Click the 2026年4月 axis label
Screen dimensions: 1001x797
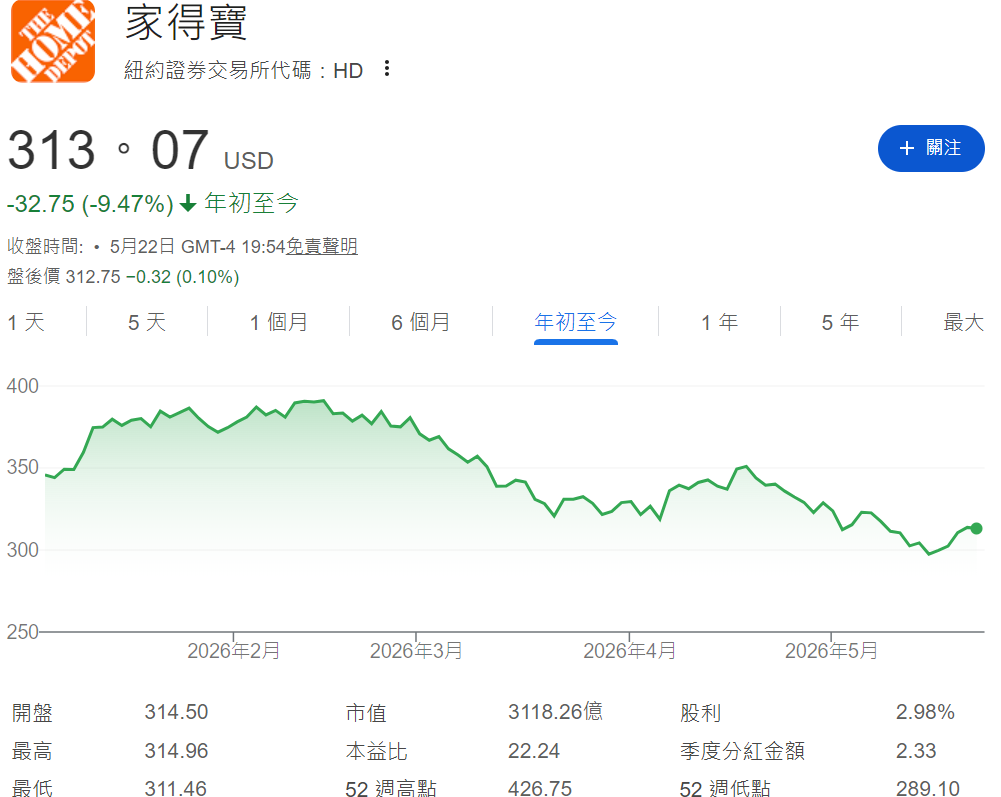629,651
